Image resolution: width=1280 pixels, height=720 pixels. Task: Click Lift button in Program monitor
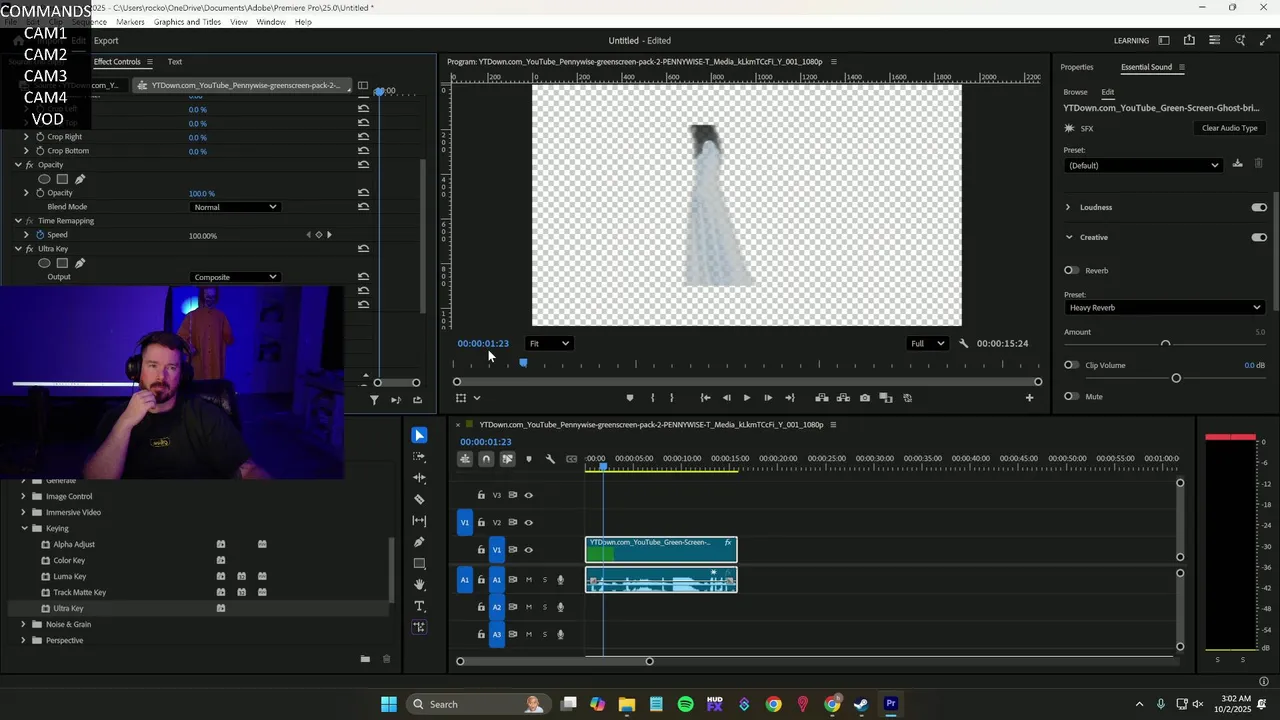coord(822,398)
